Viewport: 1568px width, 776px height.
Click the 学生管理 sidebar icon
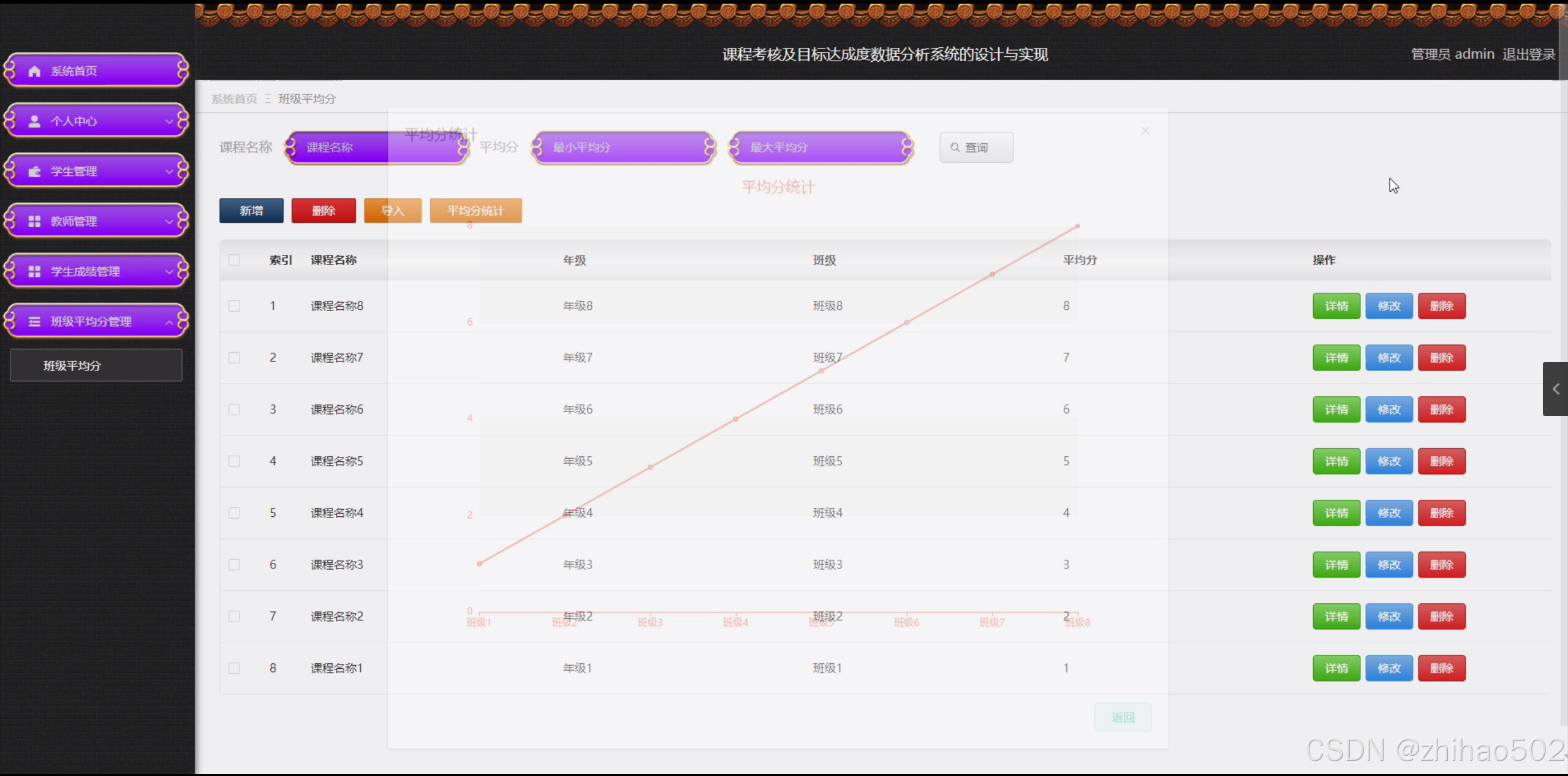point(34,171)
